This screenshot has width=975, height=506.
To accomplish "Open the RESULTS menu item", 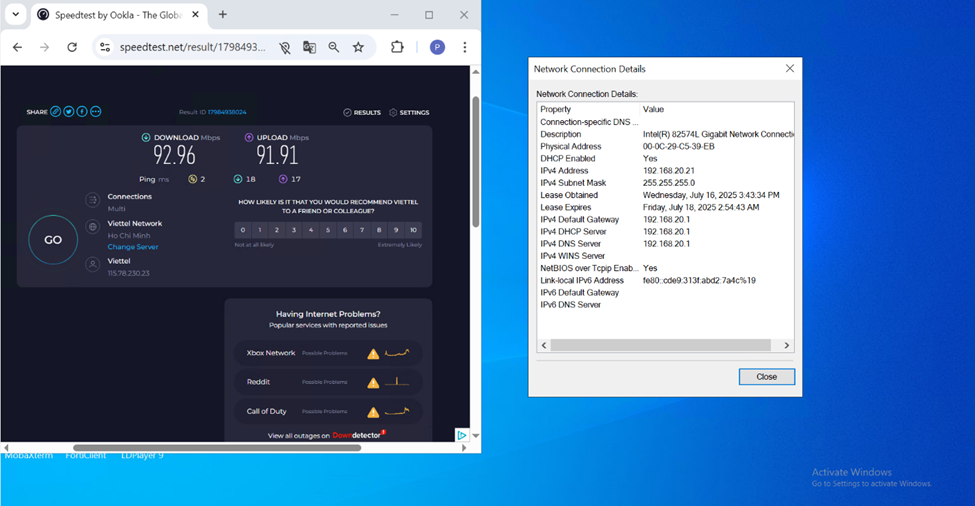I will coord(362,113).
